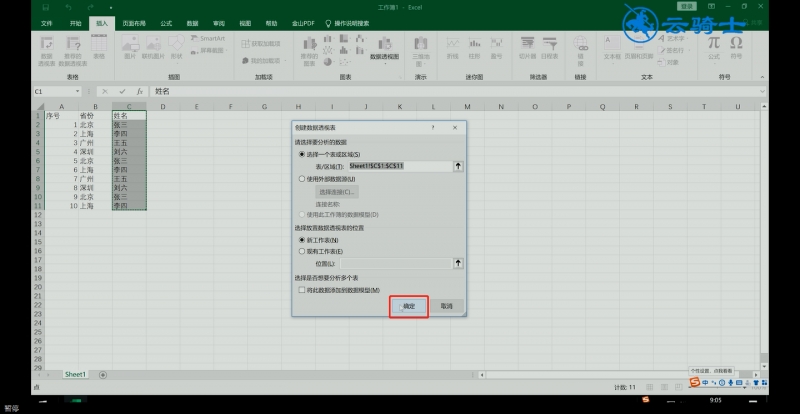Switch to the 数据 Data tab
The height and width of the screenshot is (414, 800).
point(192,23)
